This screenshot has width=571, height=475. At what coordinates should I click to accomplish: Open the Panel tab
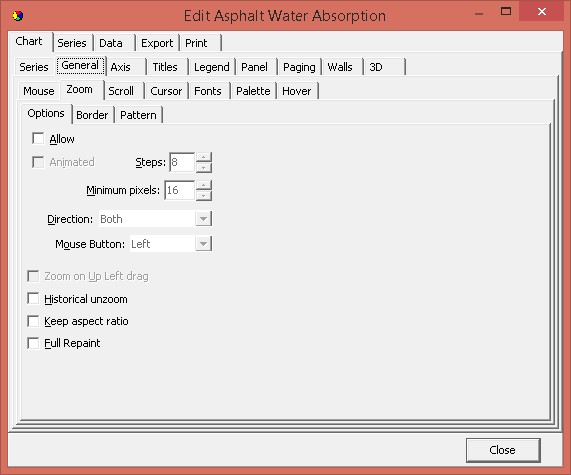255,67
